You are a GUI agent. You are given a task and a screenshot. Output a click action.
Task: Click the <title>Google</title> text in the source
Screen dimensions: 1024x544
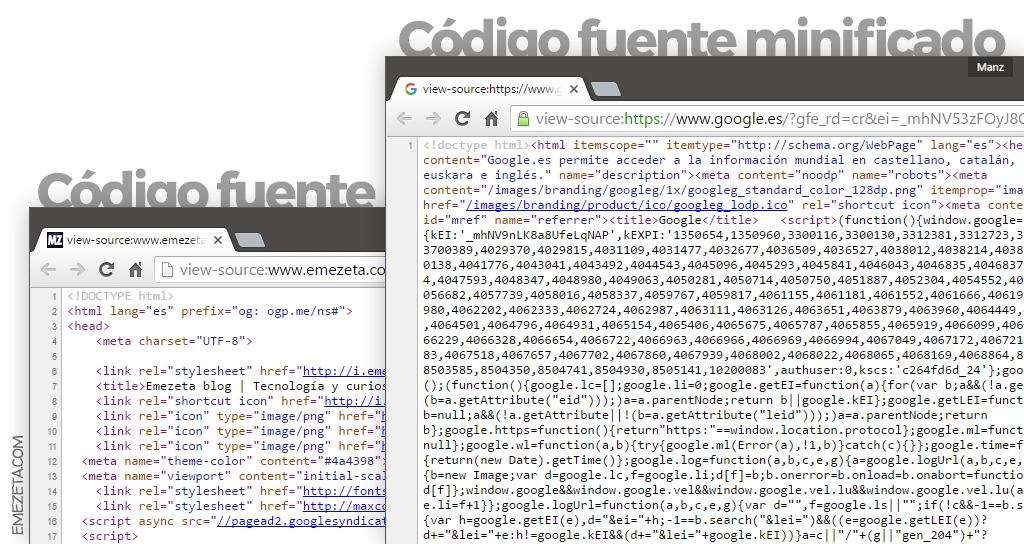tap(682, 220)
